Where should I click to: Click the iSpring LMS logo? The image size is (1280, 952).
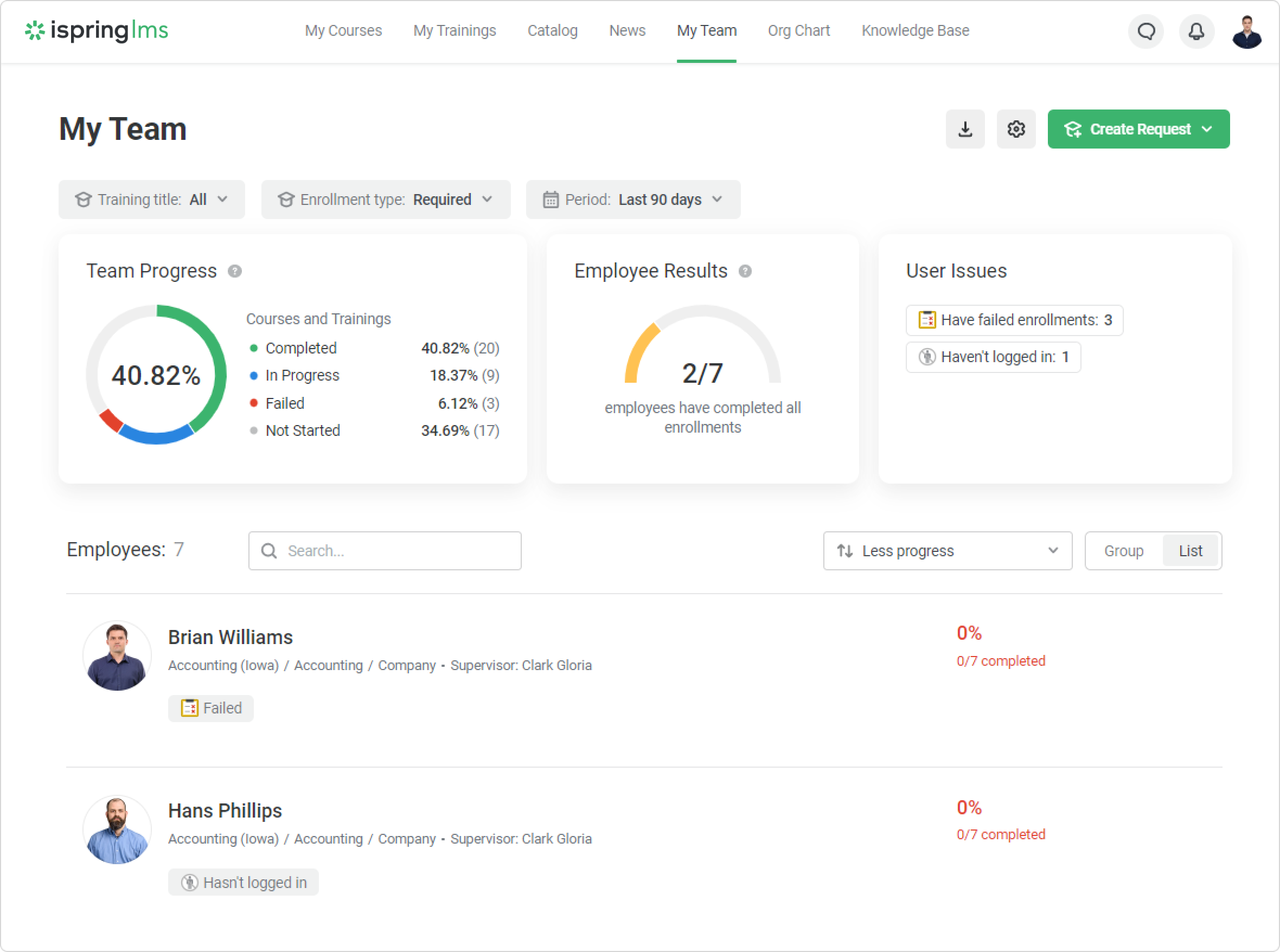coord(97,30)
